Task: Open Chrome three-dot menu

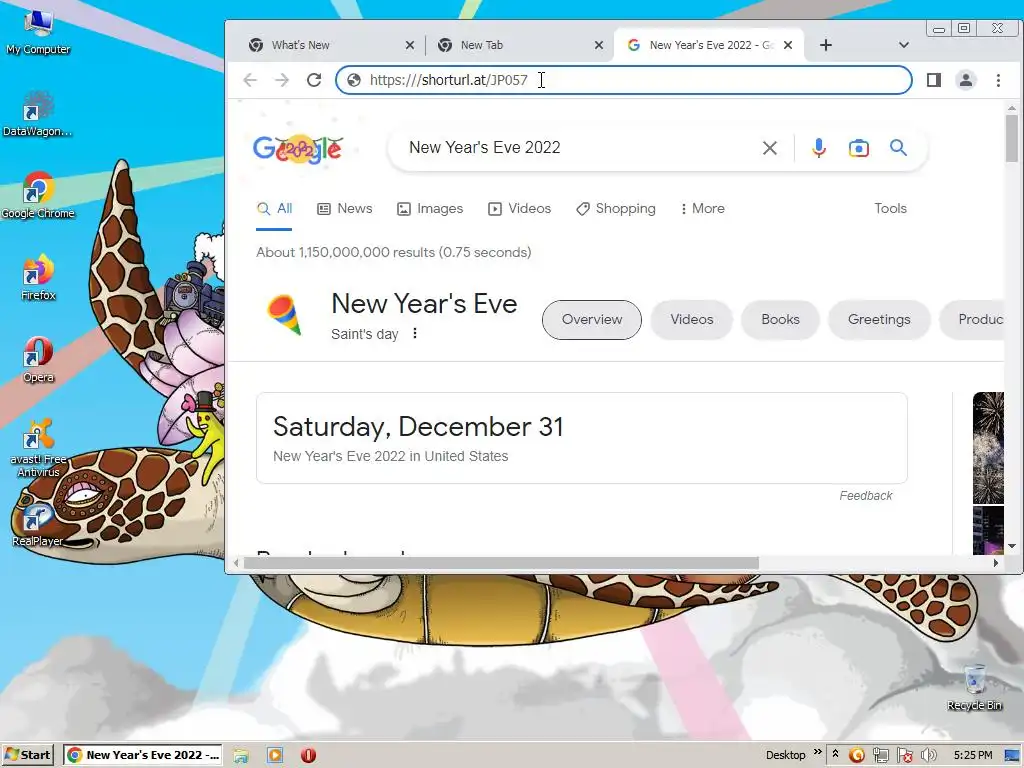Action: click(x=998, y=80)
